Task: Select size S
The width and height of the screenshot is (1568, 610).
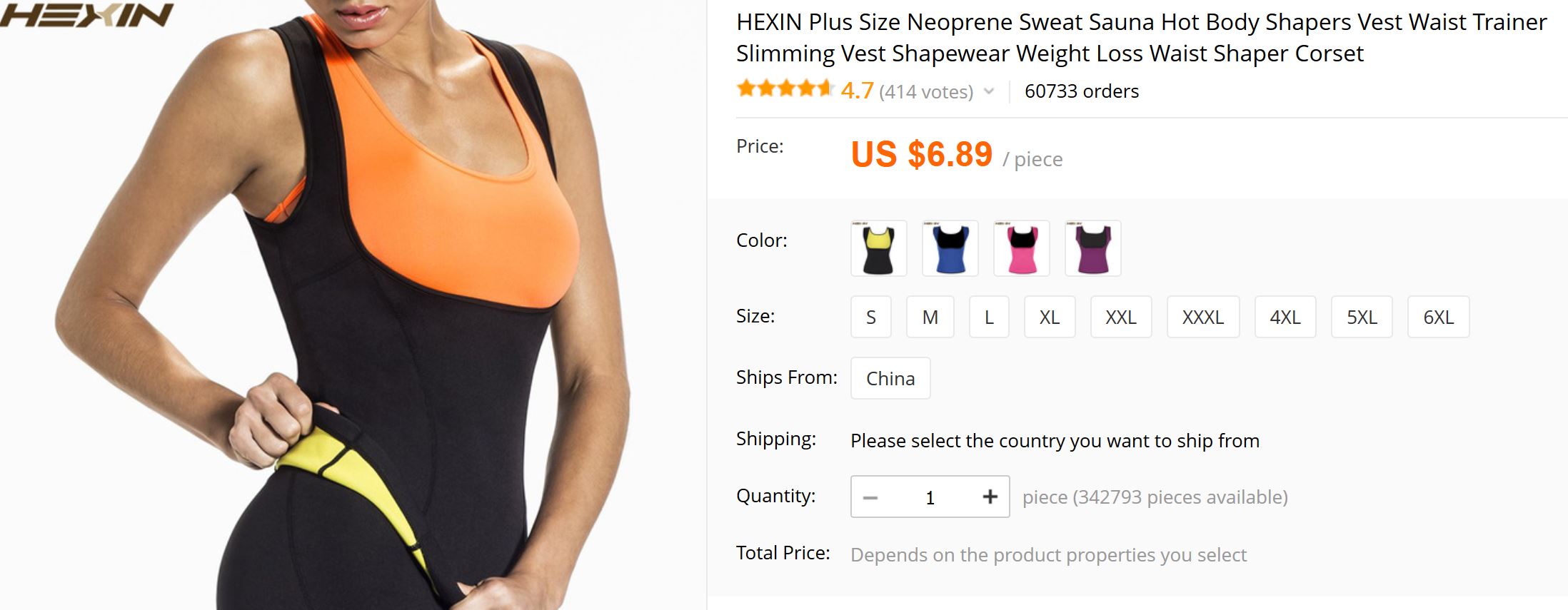Action: [x=870, y=317]
